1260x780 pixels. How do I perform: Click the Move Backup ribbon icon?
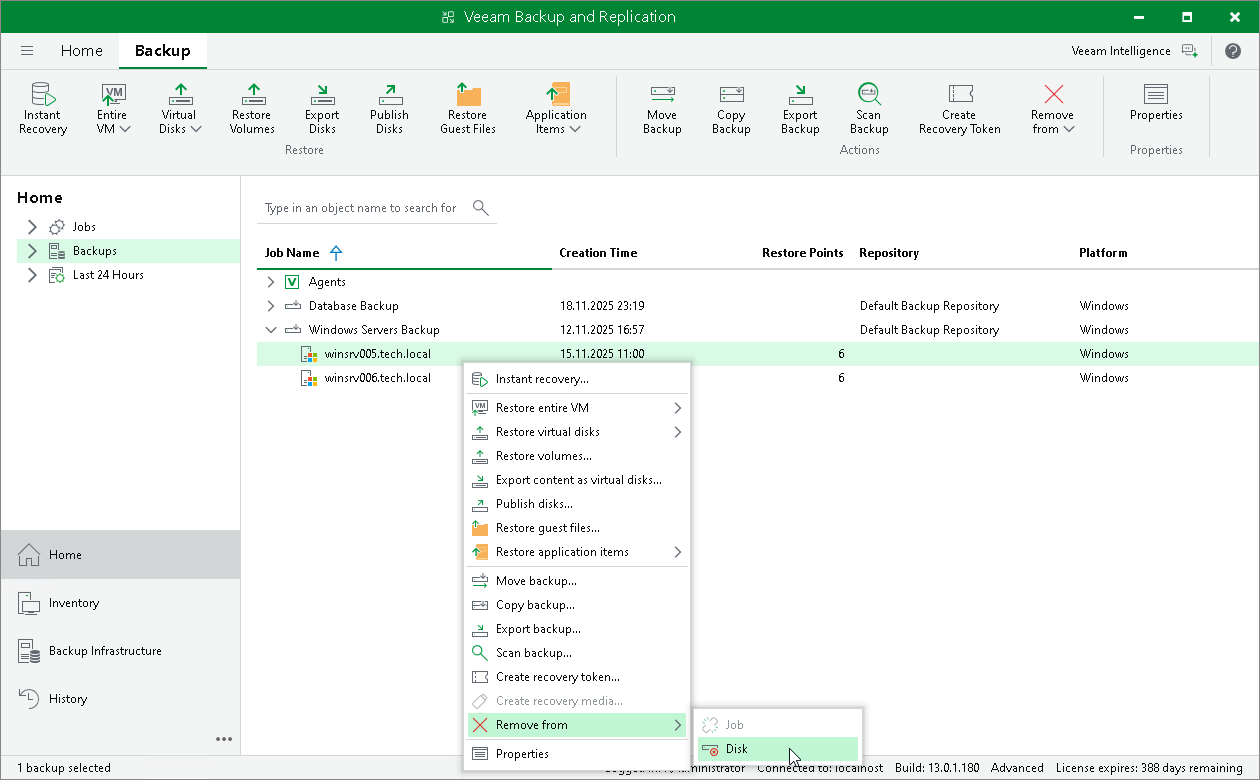(662, 108)
